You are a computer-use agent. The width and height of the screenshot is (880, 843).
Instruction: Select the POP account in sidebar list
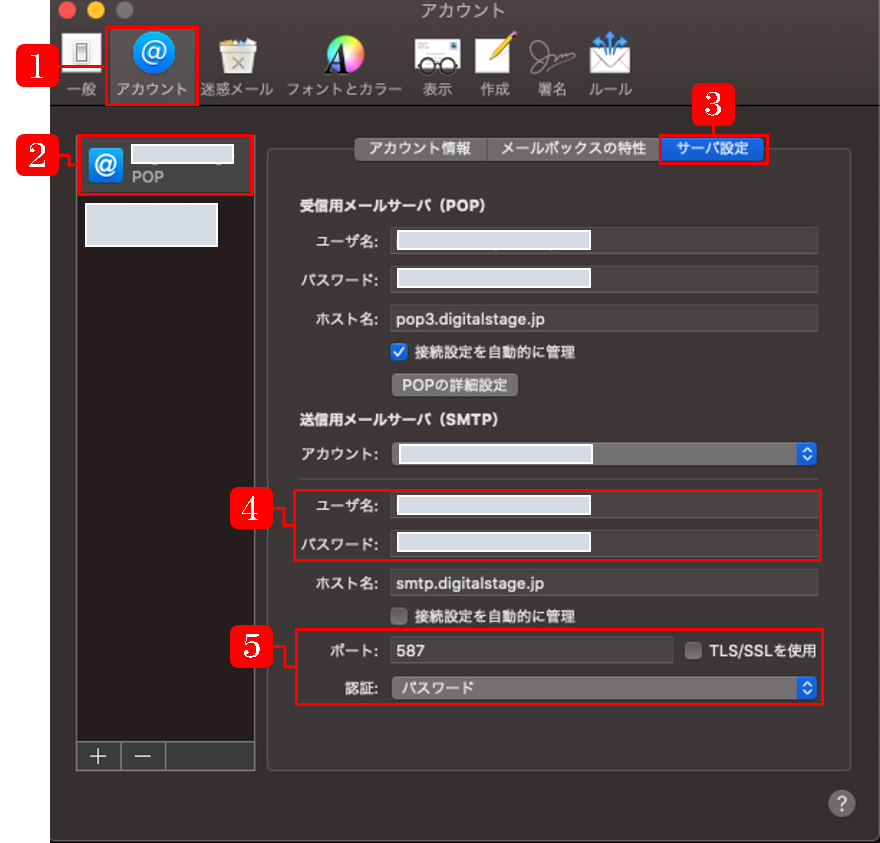pos(165,165)
